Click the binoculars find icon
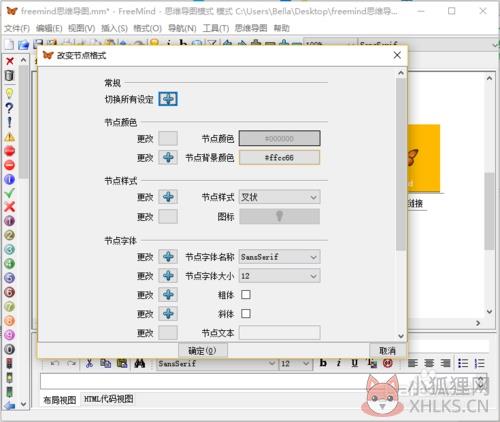The height and width of the screenshot is (422, 500). tap(140, 363)
